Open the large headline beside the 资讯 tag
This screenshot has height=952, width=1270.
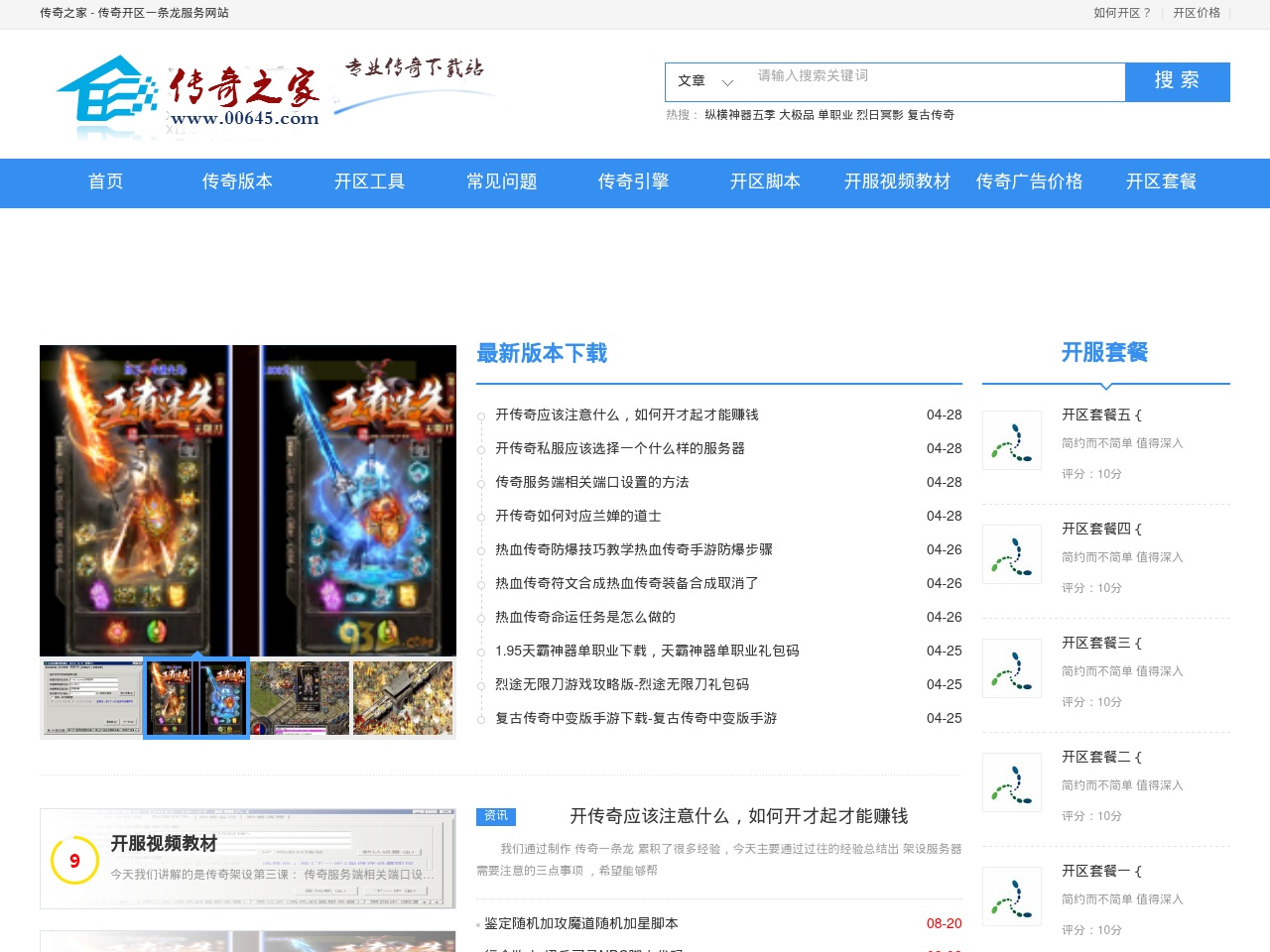[739, 816]
